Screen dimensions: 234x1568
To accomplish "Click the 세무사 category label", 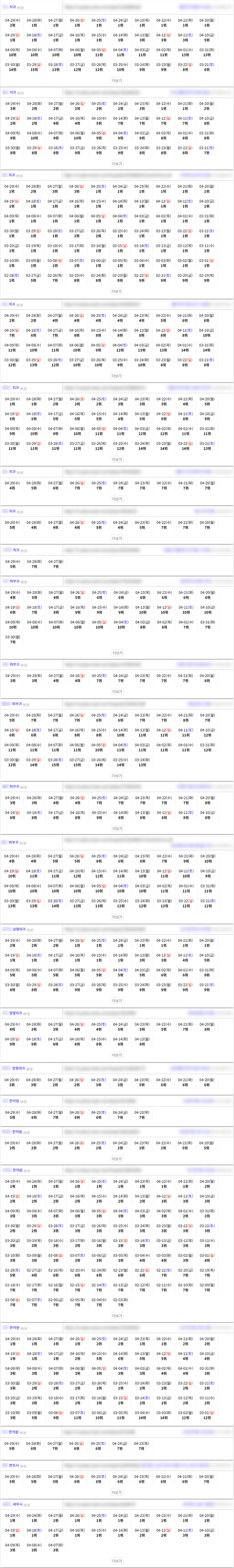I will point(18,1504).
